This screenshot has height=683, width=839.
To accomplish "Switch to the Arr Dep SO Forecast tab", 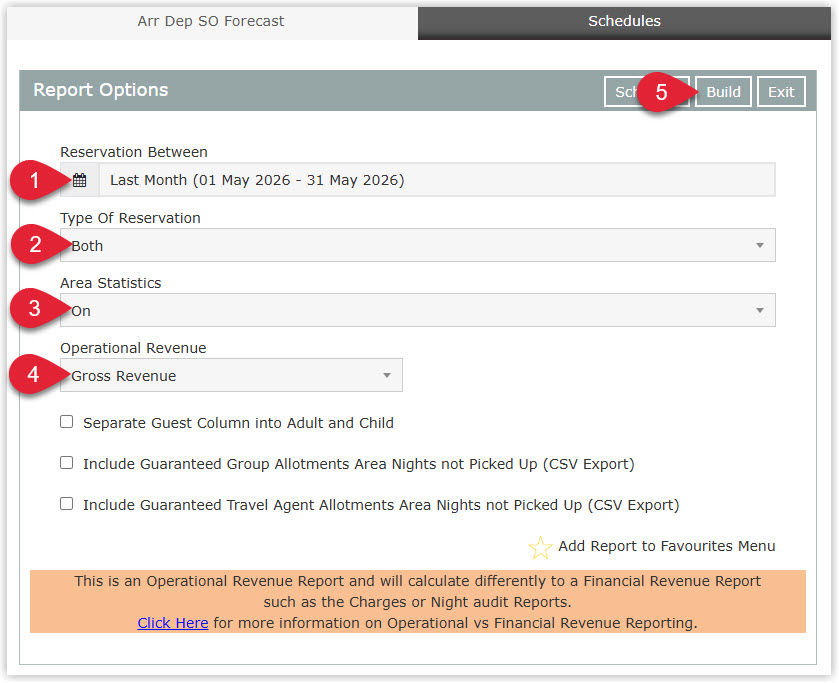I will [211, 21].
